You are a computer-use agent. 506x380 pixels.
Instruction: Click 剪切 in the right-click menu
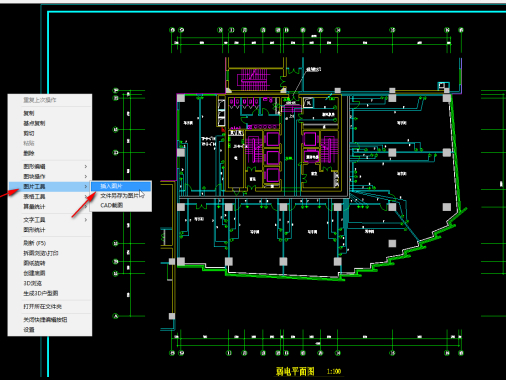point(50,133)
